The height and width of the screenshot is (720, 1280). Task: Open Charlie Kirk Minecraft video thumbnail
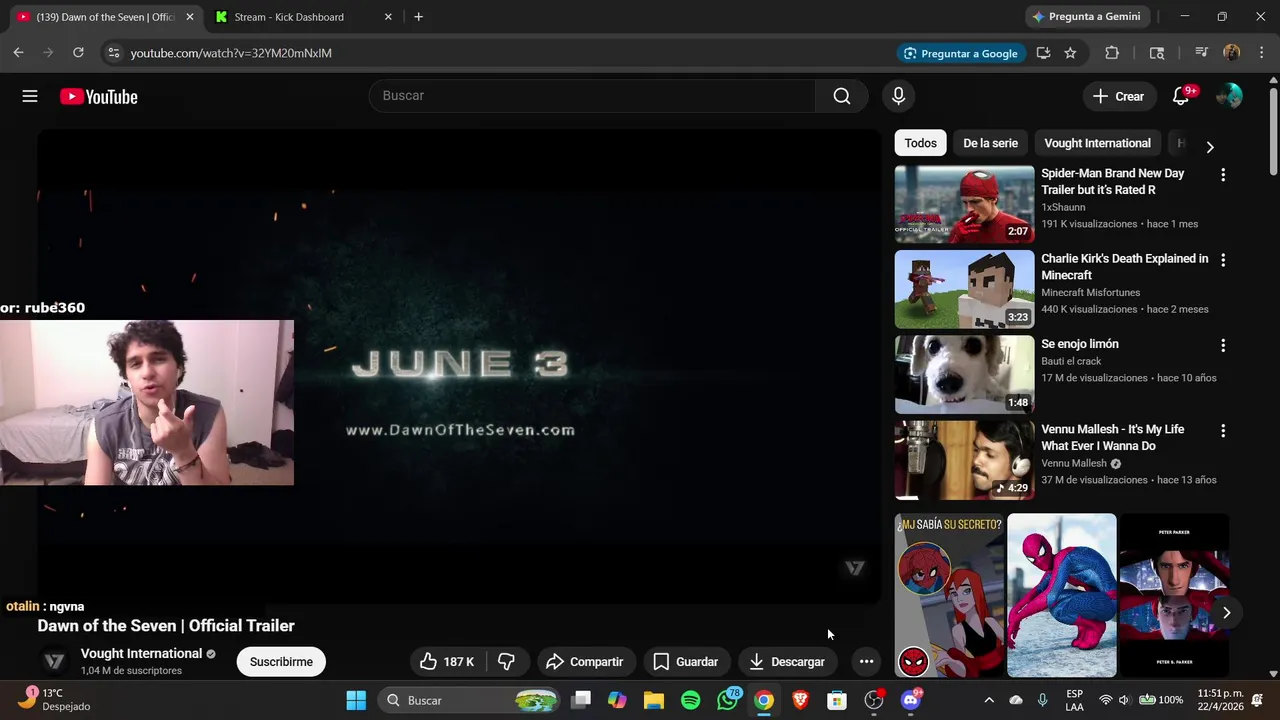point(964,289)
